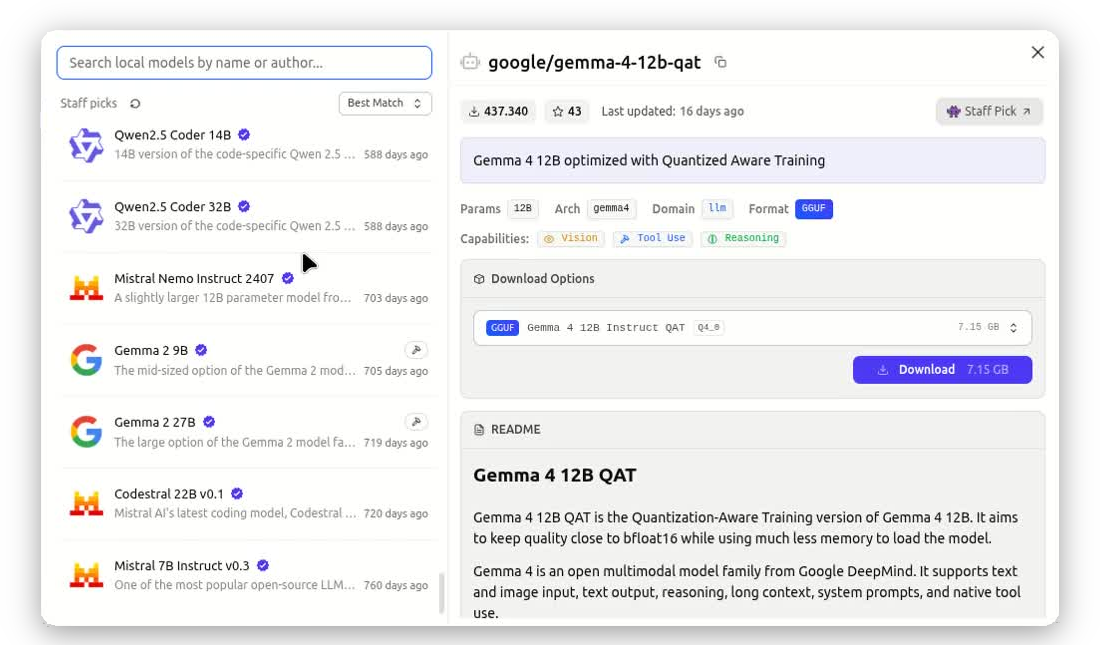Click the tool-use badge on Gemma 2 27B row
Screen dimensions: 1100x645
(x=416, y=422)
